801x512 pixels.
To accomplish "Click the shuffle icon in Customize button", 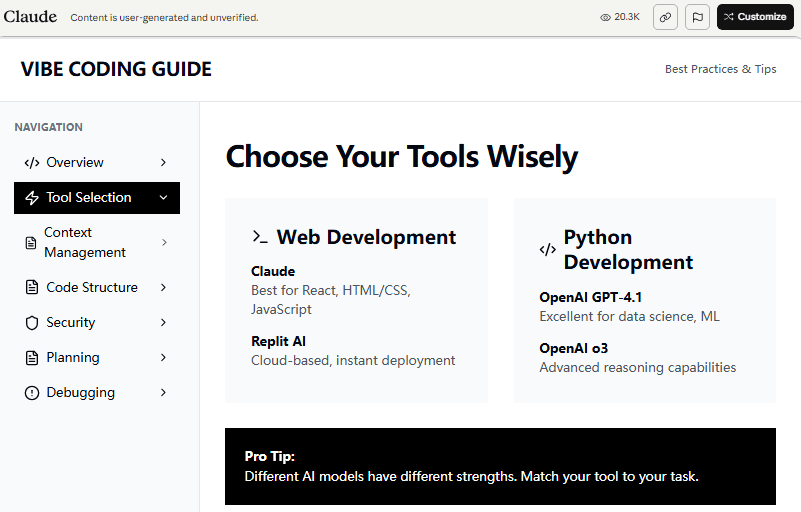I will tap(728, 17).
